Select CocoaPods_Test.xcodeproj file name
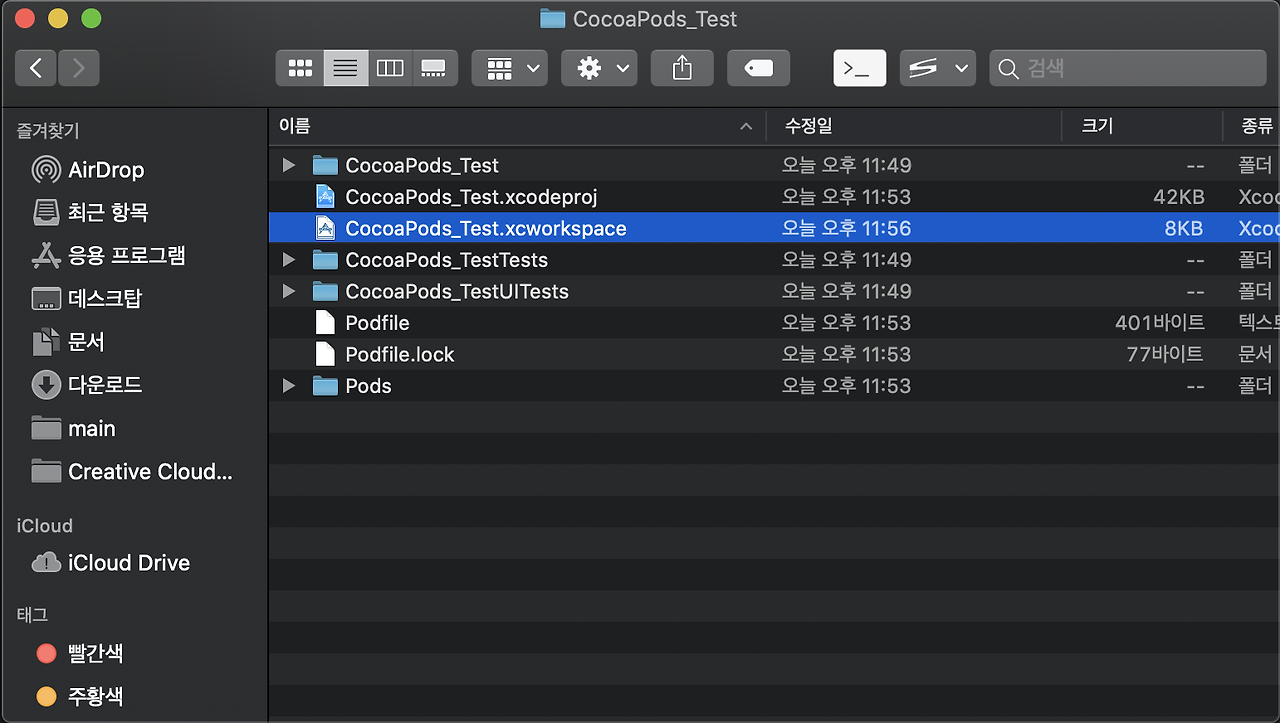The height and width of the screenshot is (723, 1280). point(471,197)
